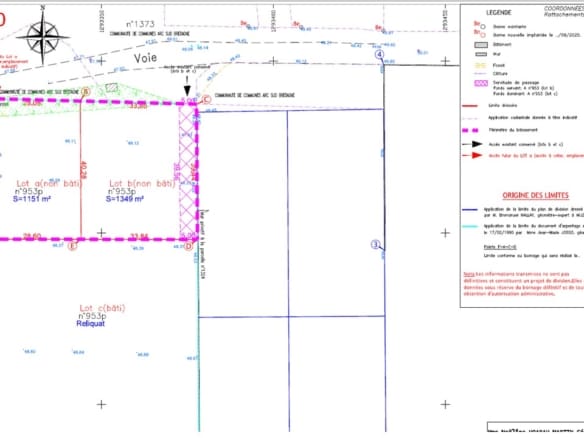The width and height of the screenshot is (584, 438).
Task: Click the magenta dashed perimeter legend sample
Action: coord(470,131)
